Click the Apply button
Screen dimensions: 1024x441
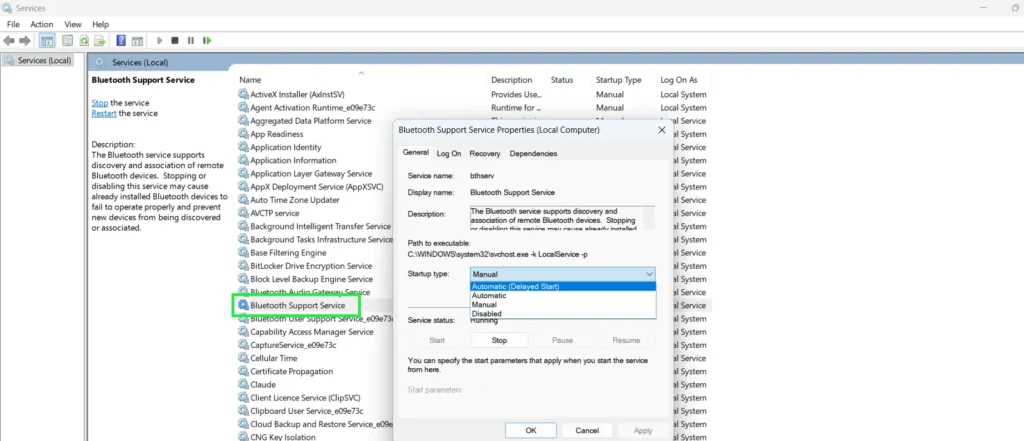point(643,431)
